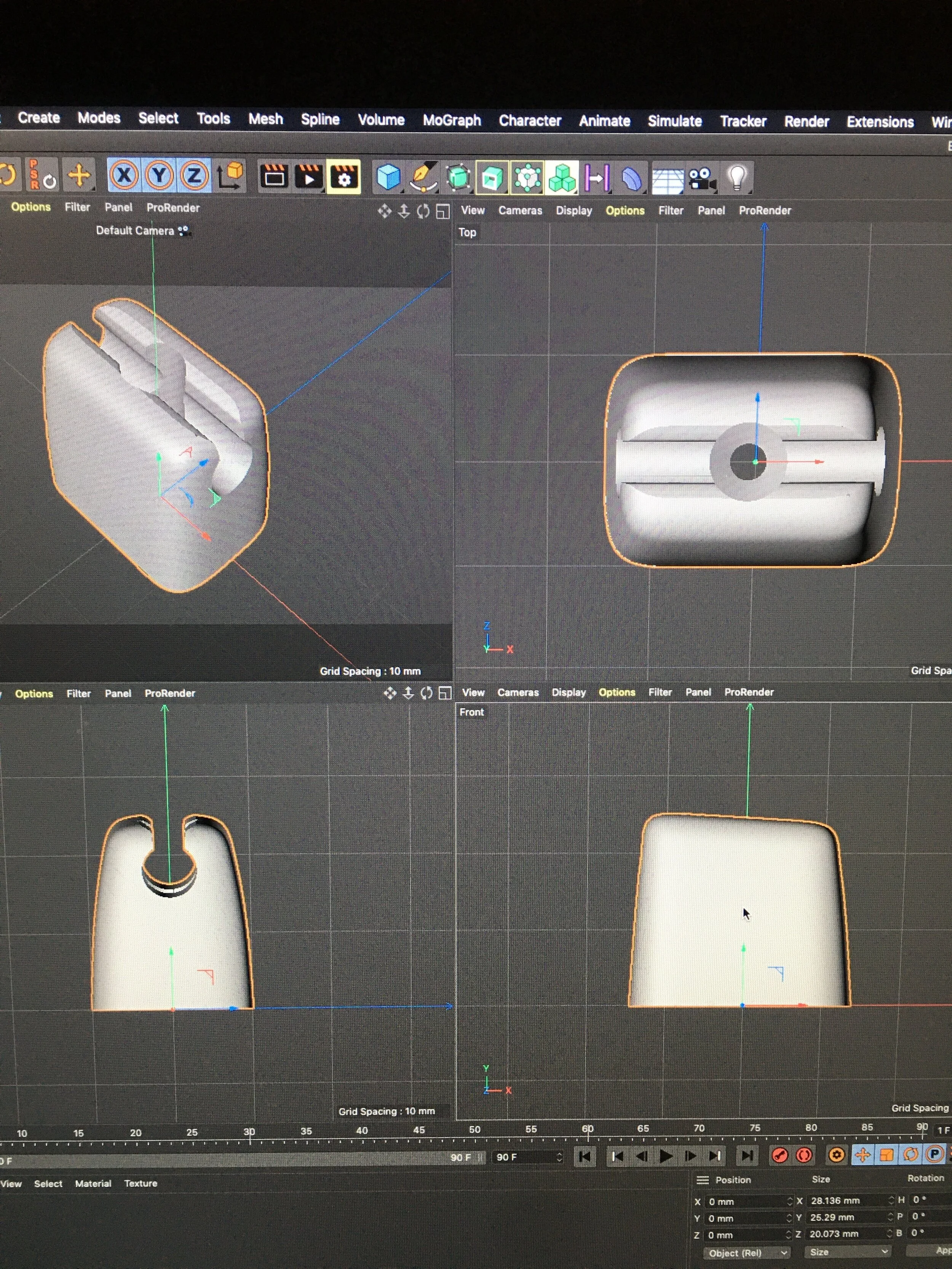The image size is (952, 1269).
Task: Open Edit Render Settings clapperboard gear
Action: pos(344,177)
